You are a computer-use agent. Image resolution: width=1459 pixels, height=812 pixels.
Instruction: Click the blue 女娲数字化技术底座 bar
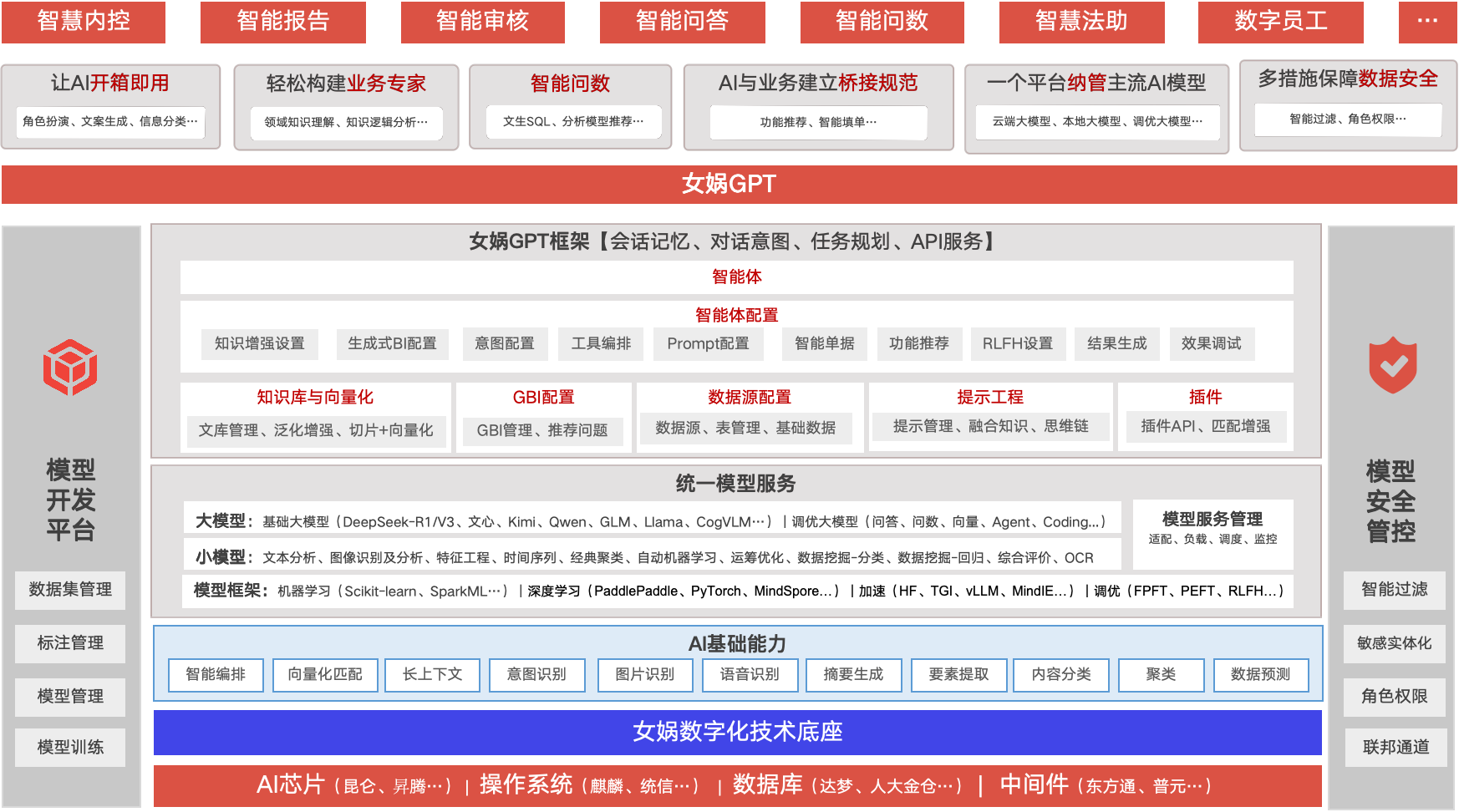point(737,732)
